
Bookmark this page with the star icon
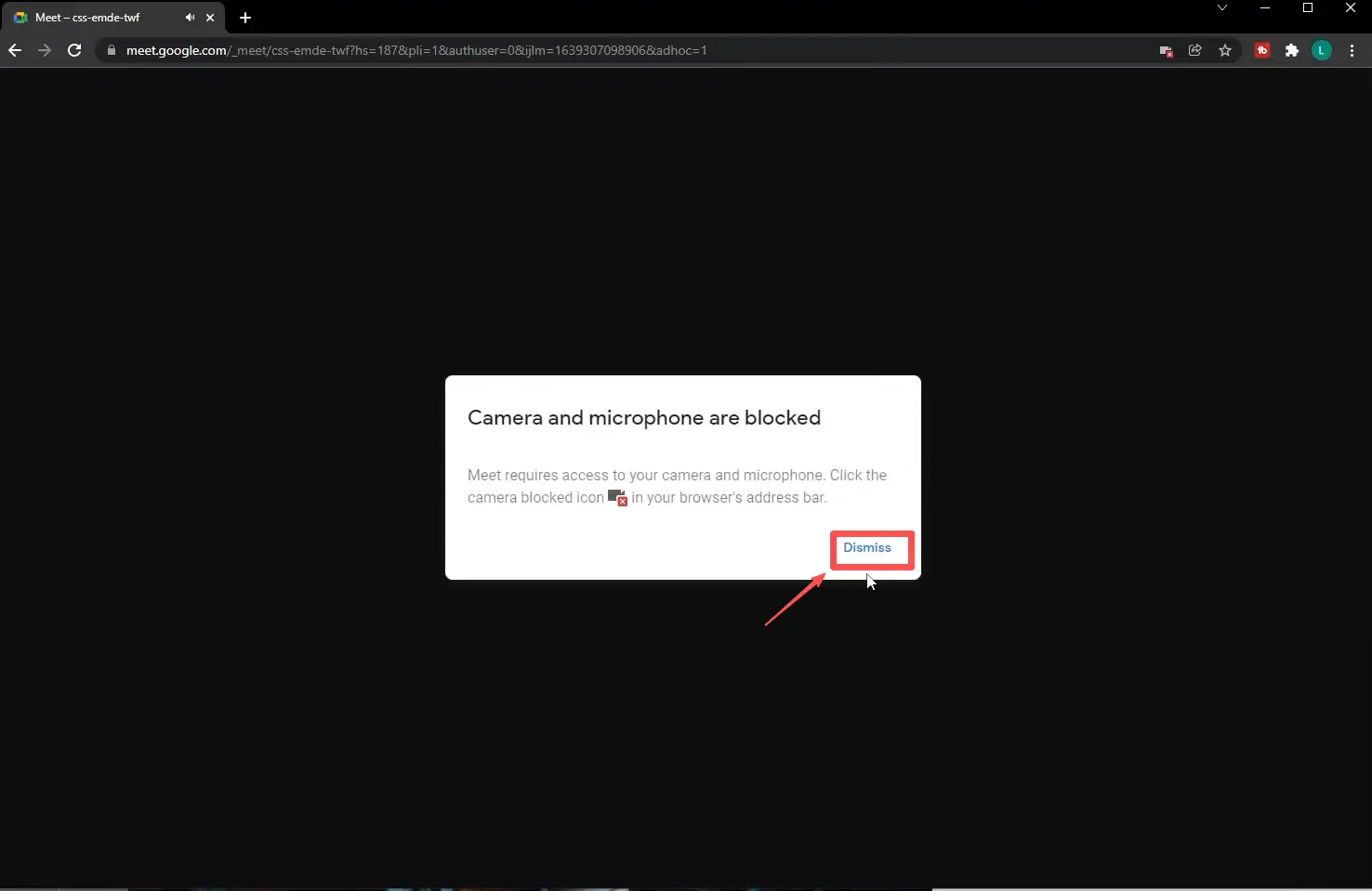[x=1225, y=51]
